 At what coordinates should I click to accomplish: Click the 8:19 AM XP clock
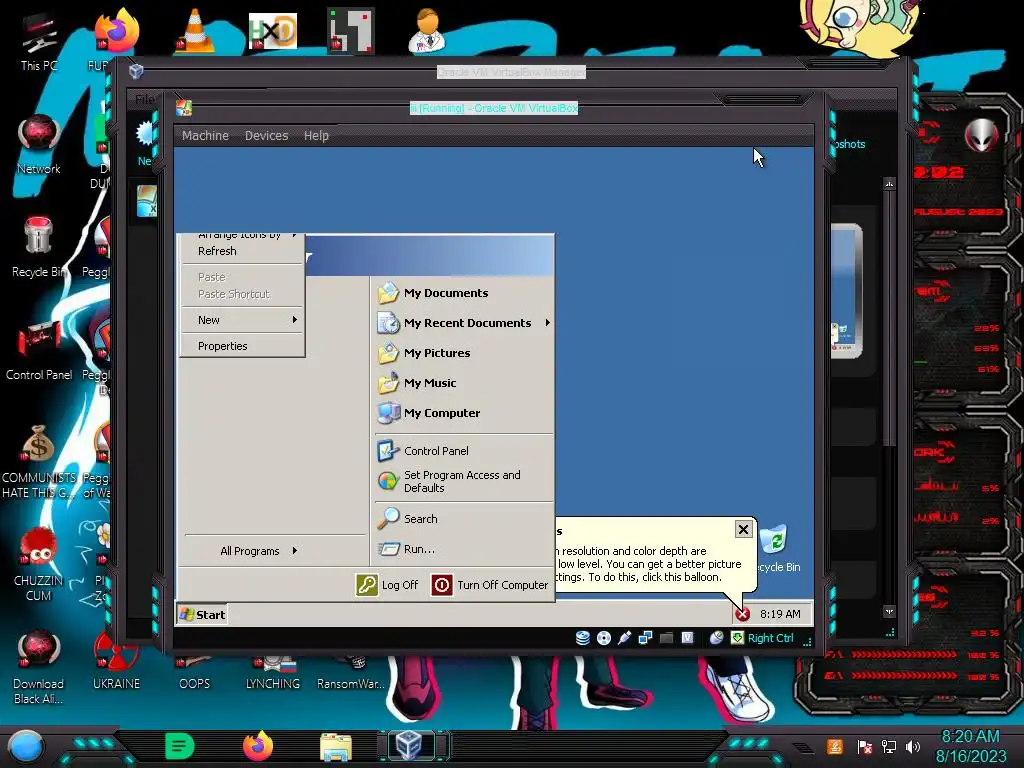(780, 614)
